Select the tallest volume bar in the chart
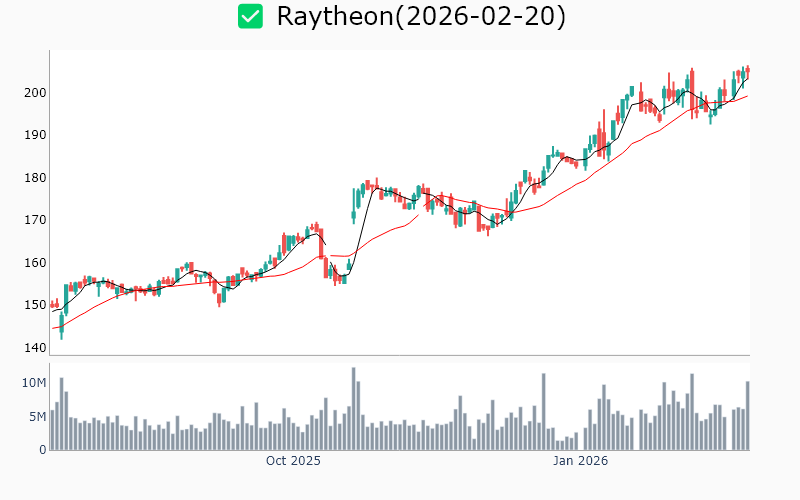800x500 pixels. coord(353,410)
